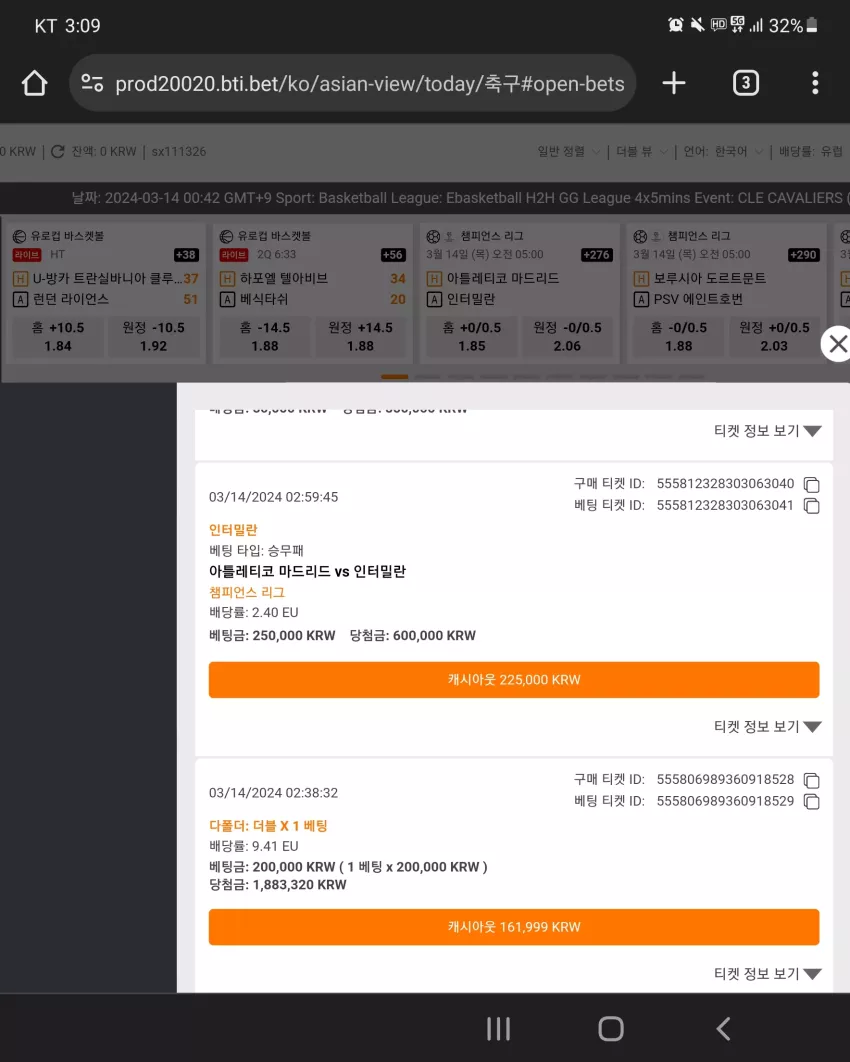Open +38 more markets for U-방카 game
The image size is (850, 1062).
(186, 255)
